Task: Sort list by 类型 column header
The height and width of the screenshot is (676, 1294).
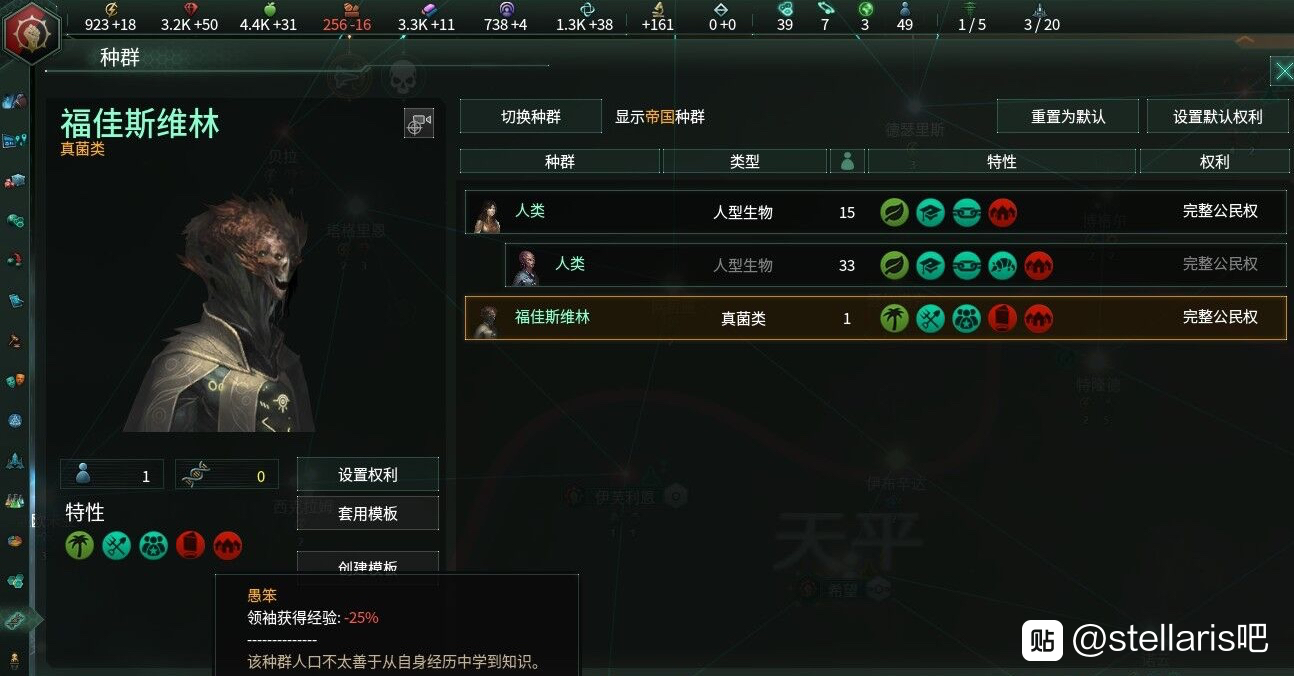Action: pos(745,161)
